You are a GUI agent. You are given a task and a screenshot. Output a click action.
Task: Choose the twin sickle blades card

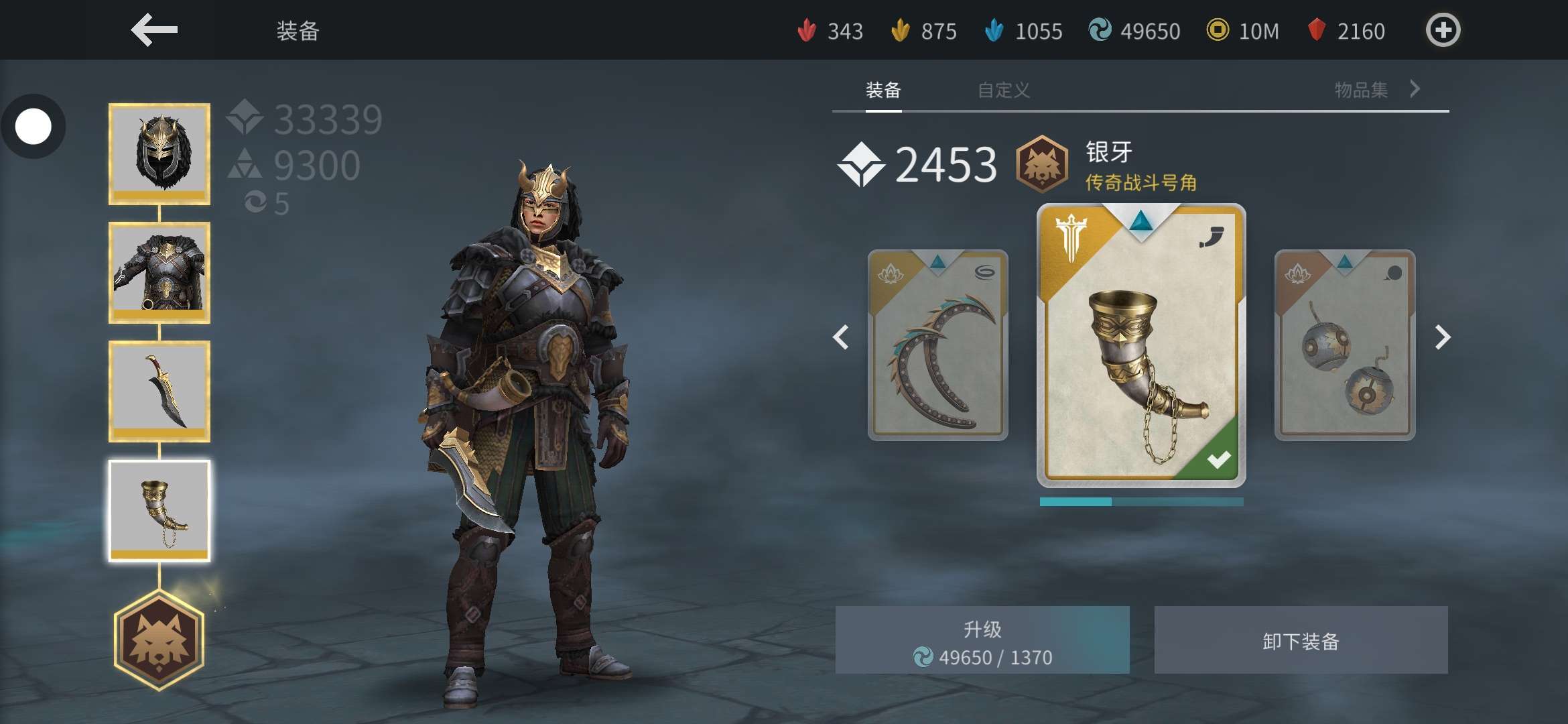pyautogui.click(x=938, y=345)
